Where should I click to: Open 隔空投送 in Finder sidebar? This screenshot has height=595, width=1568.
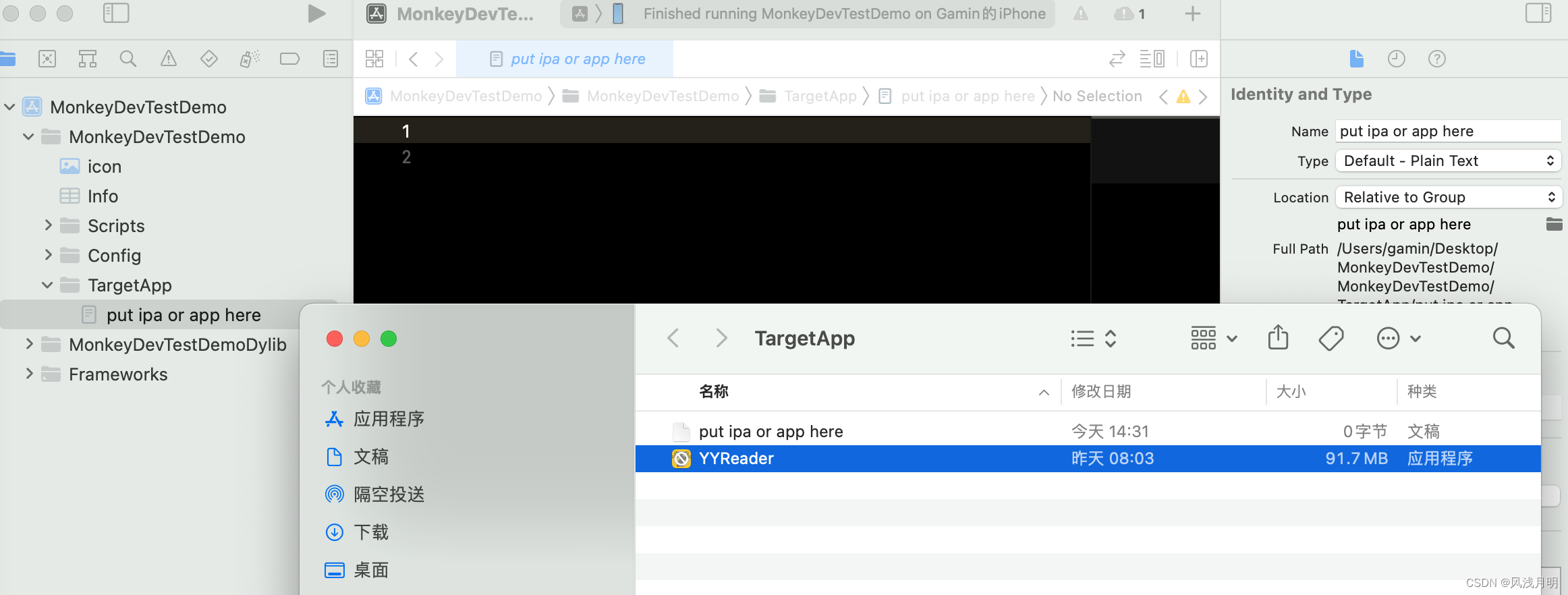[x=374, y=494]
